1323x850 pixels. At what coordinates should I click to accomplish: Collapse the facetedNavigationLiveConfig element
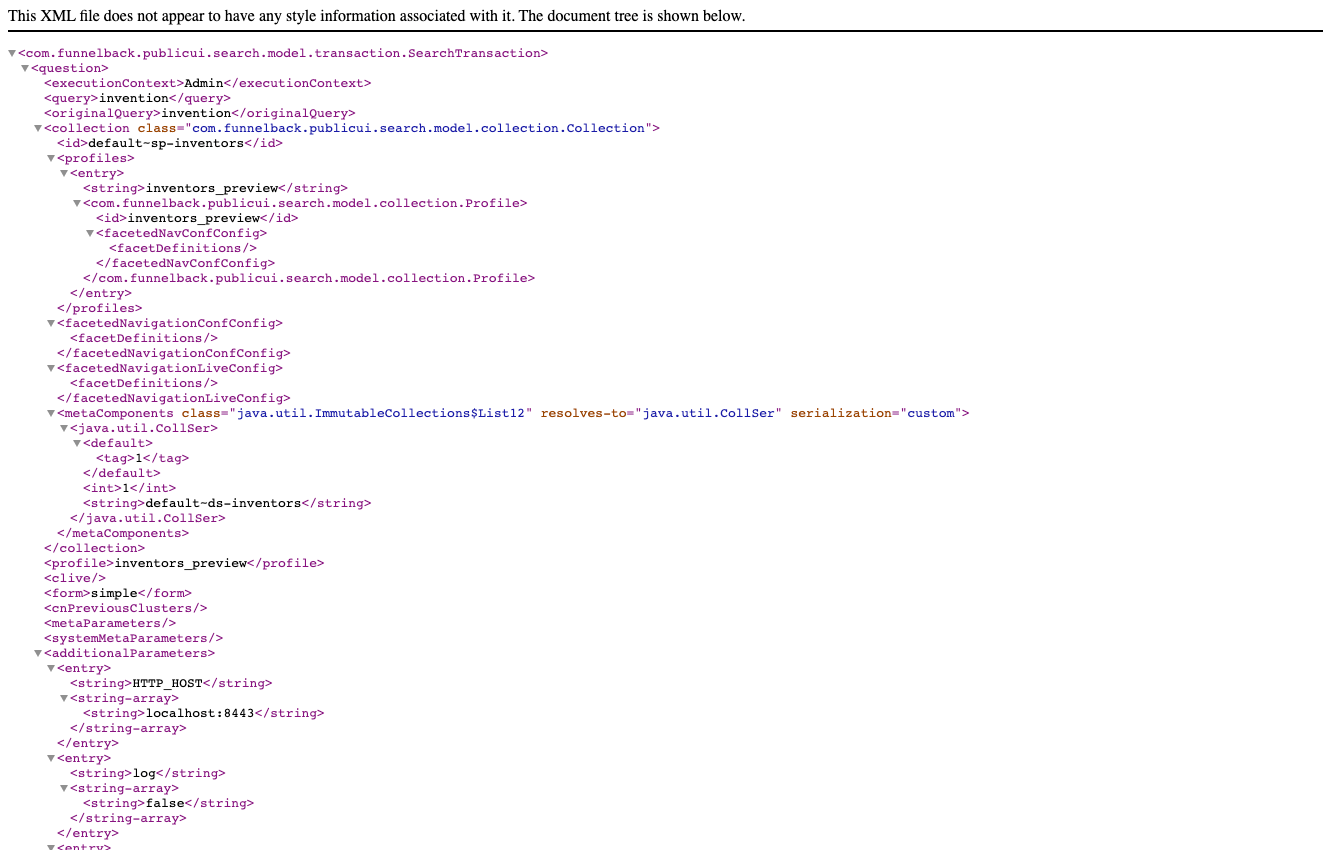pos(51,367)
